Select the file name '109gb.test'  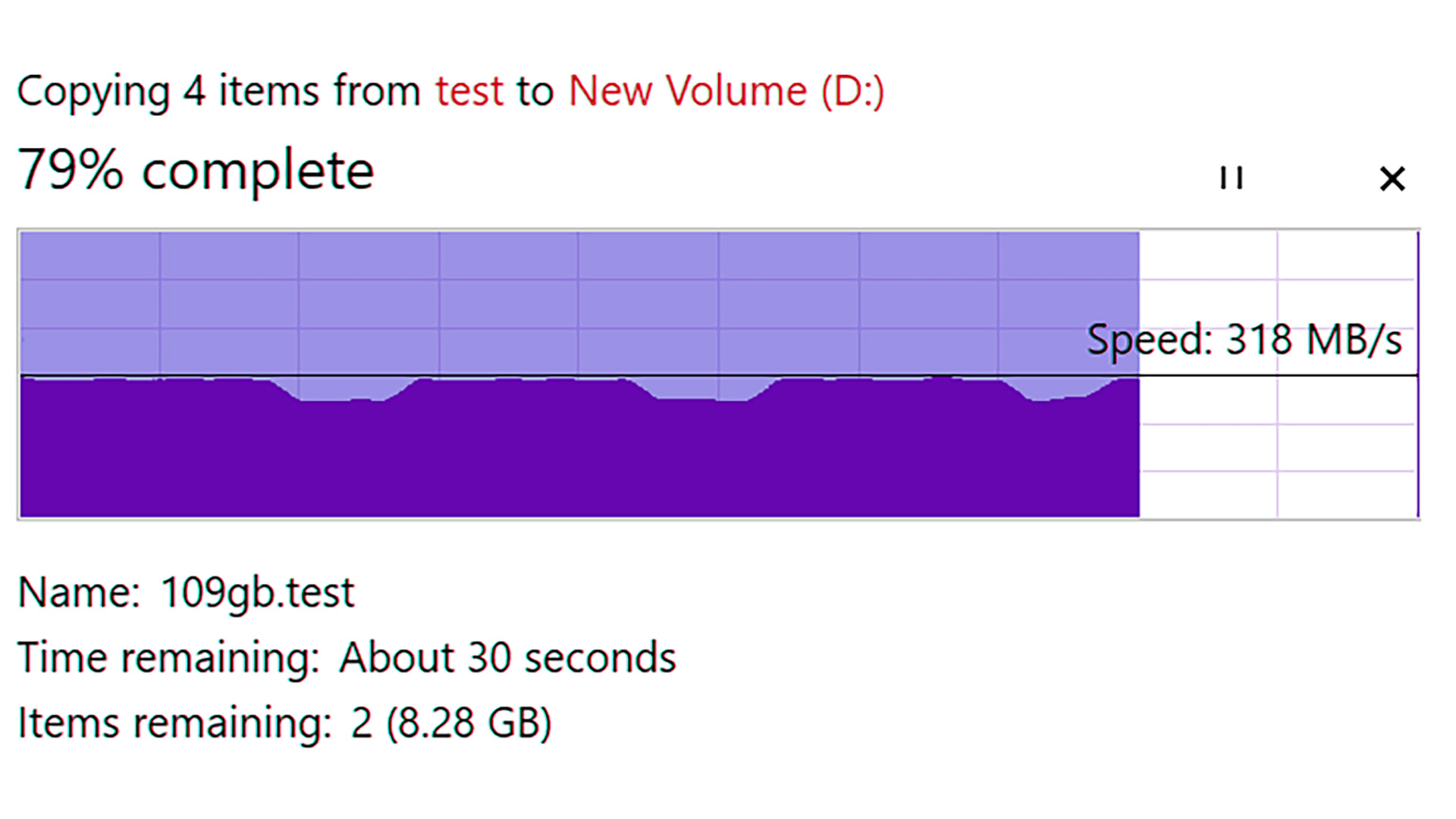(257, 592)
